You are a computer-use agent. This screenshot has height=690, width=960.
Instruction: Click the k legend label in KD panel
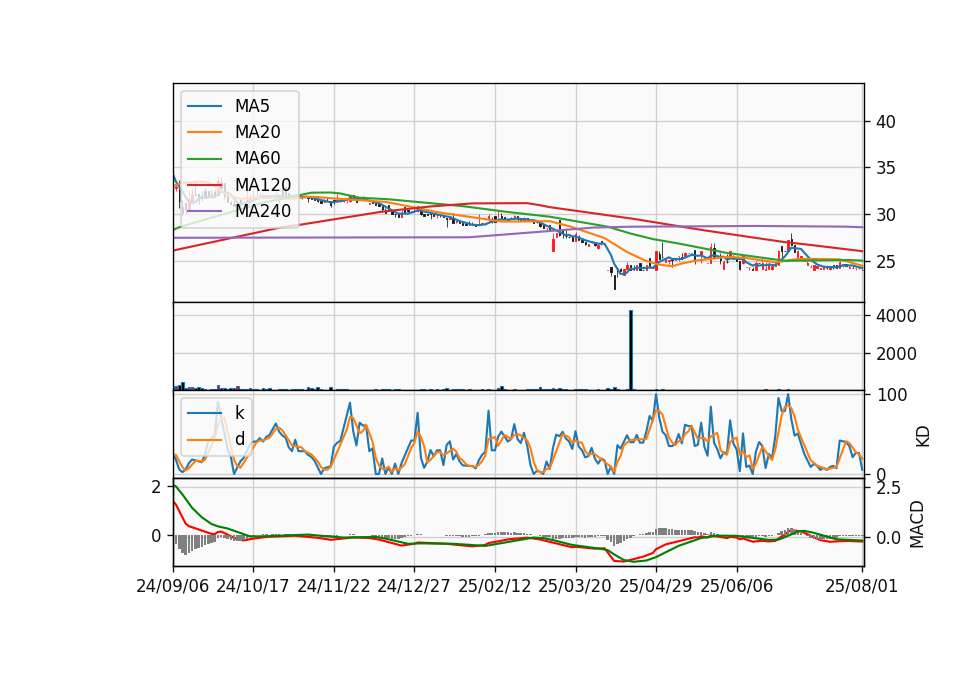(x=239, y=413)
